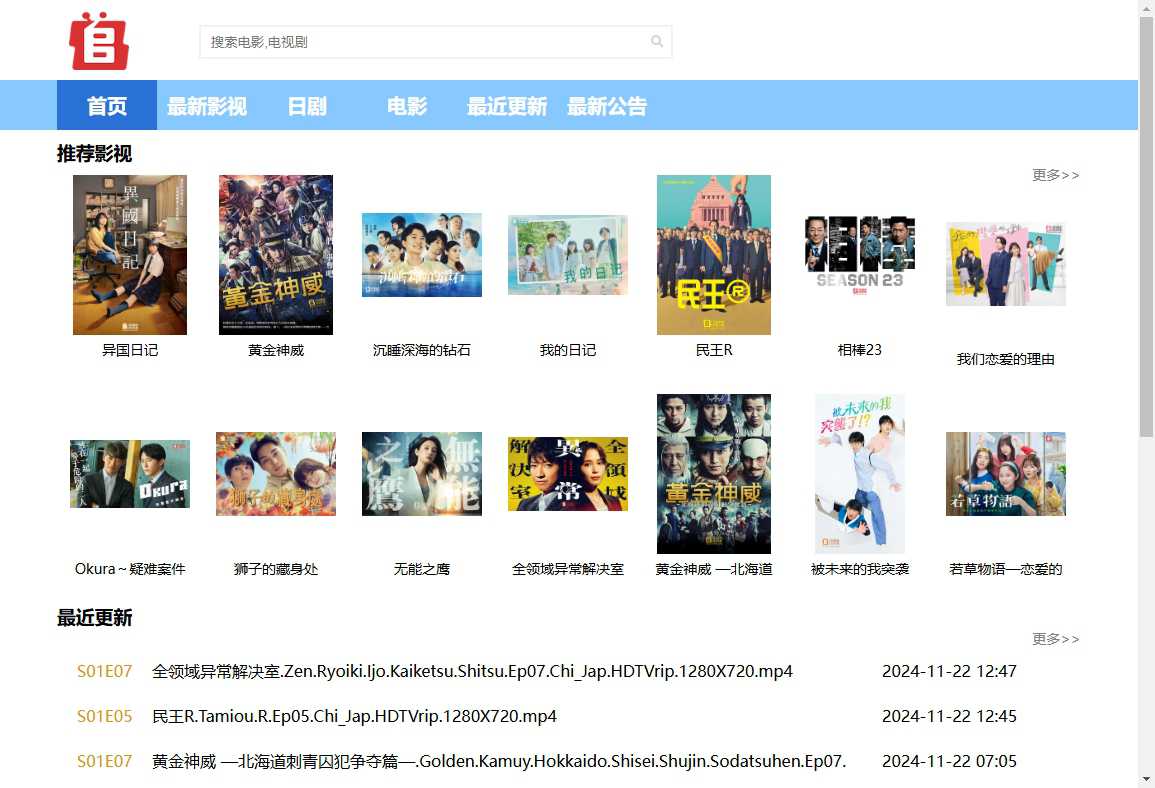The width and height of the screenshot is (1155, 788).
Task: Click the 2024-11-22 12:45 timestamp
Action: 949,717
